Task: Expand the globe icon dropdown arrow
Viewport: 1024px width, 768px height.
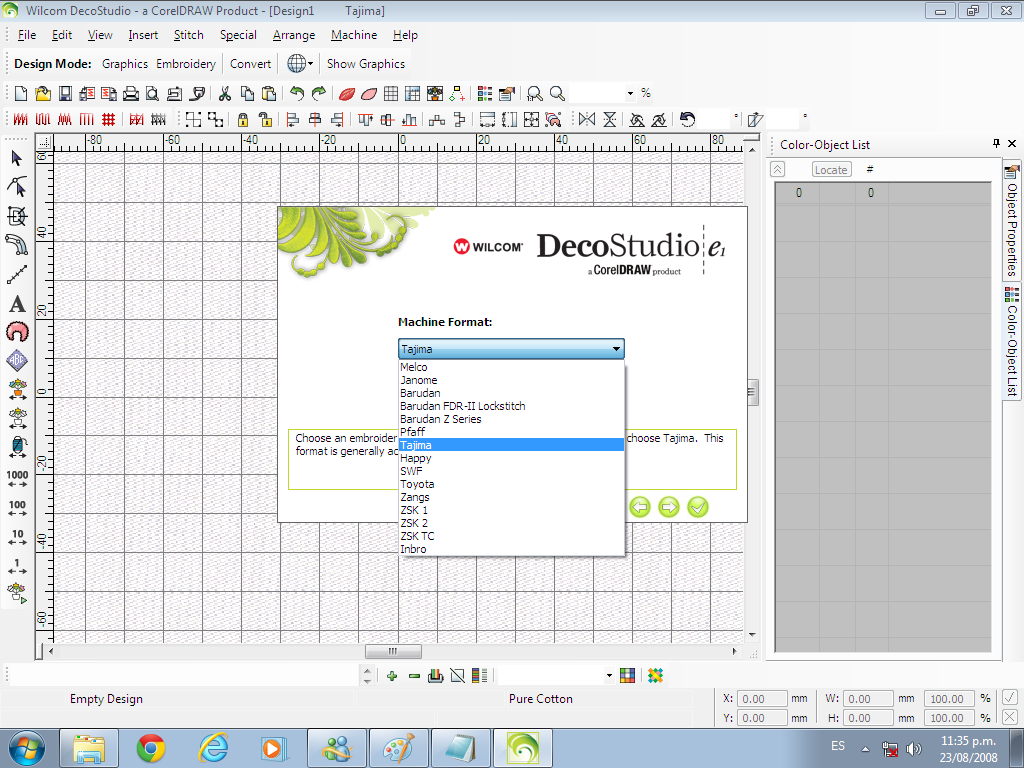Action: [x=310, y=64]
